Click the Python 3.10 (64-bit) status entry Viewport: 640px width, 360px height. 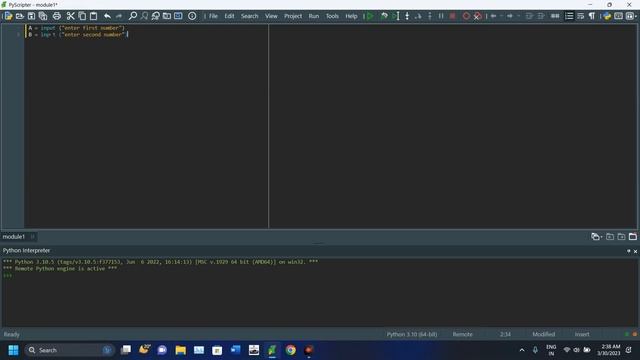[412, 334]
